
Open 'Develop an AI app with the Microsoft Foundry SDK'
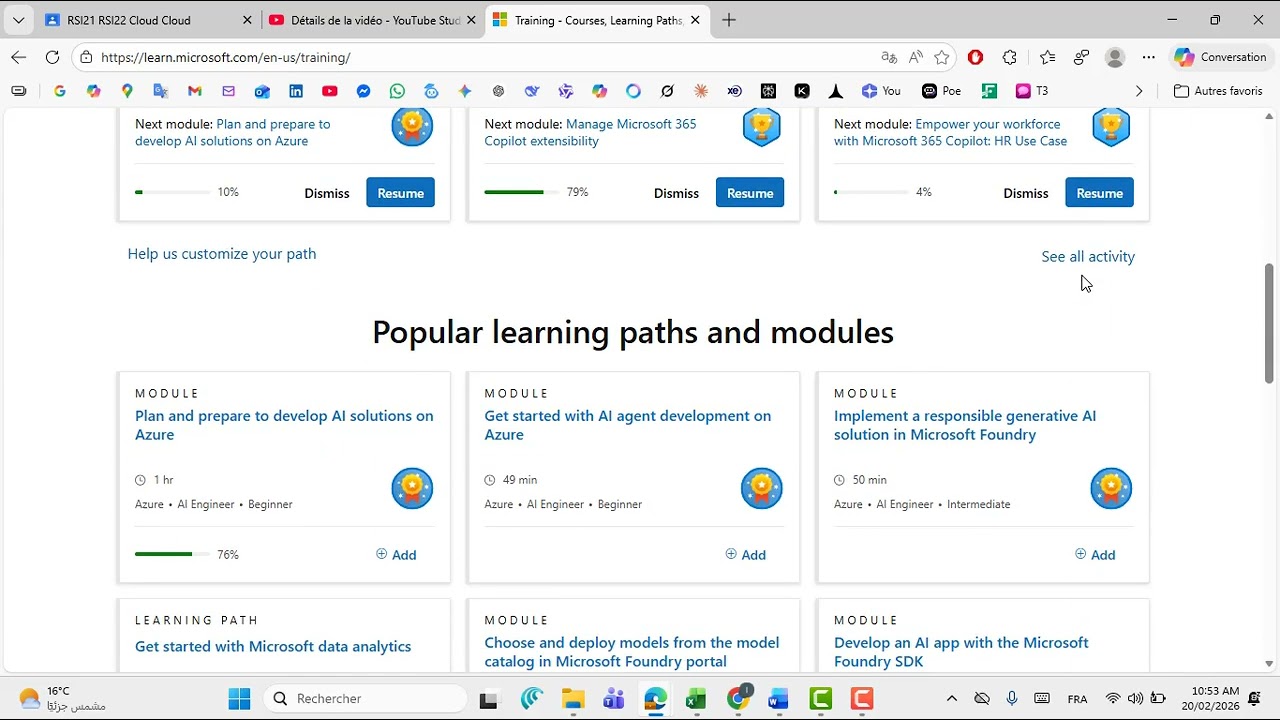tap(961, 652)
